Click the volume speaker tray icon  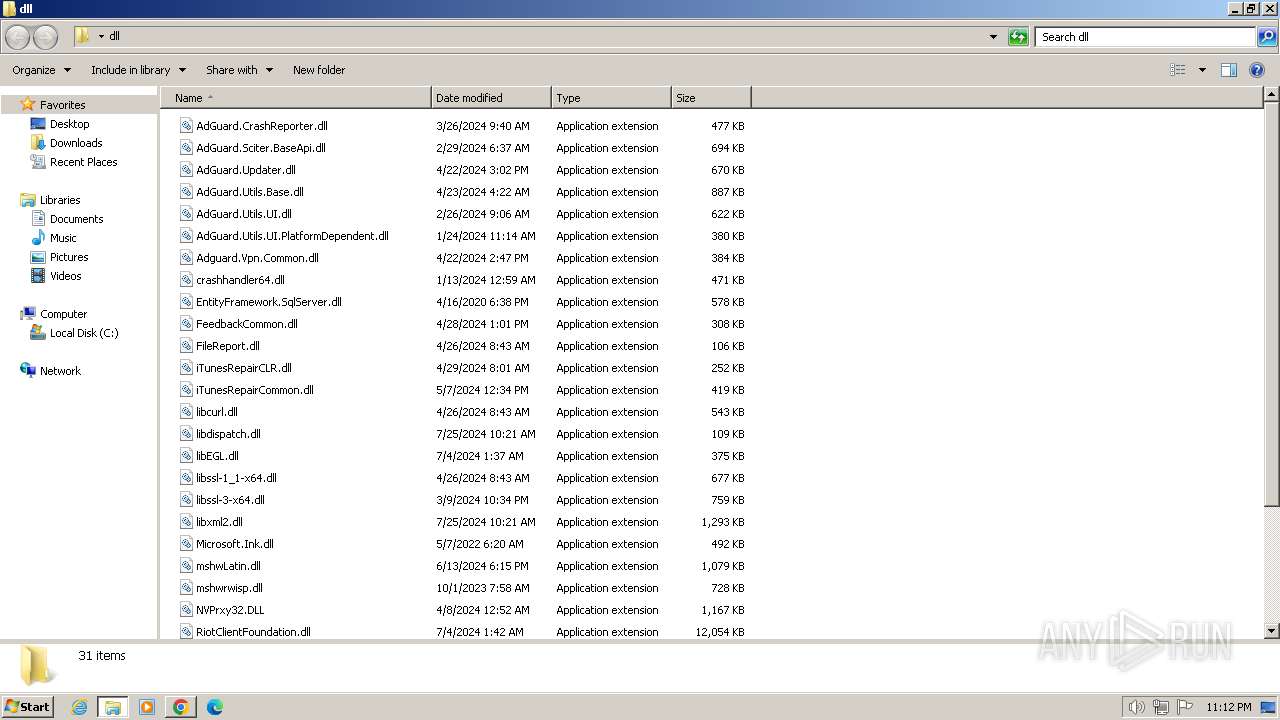[x=1136, y=707]
